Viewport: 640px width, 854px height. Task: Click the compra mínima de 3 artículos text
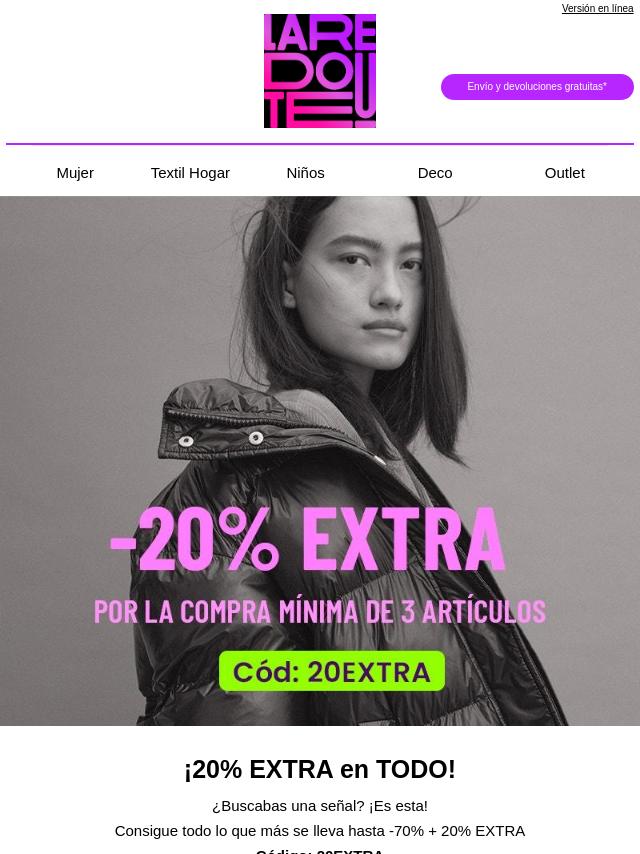click(320, 611)
